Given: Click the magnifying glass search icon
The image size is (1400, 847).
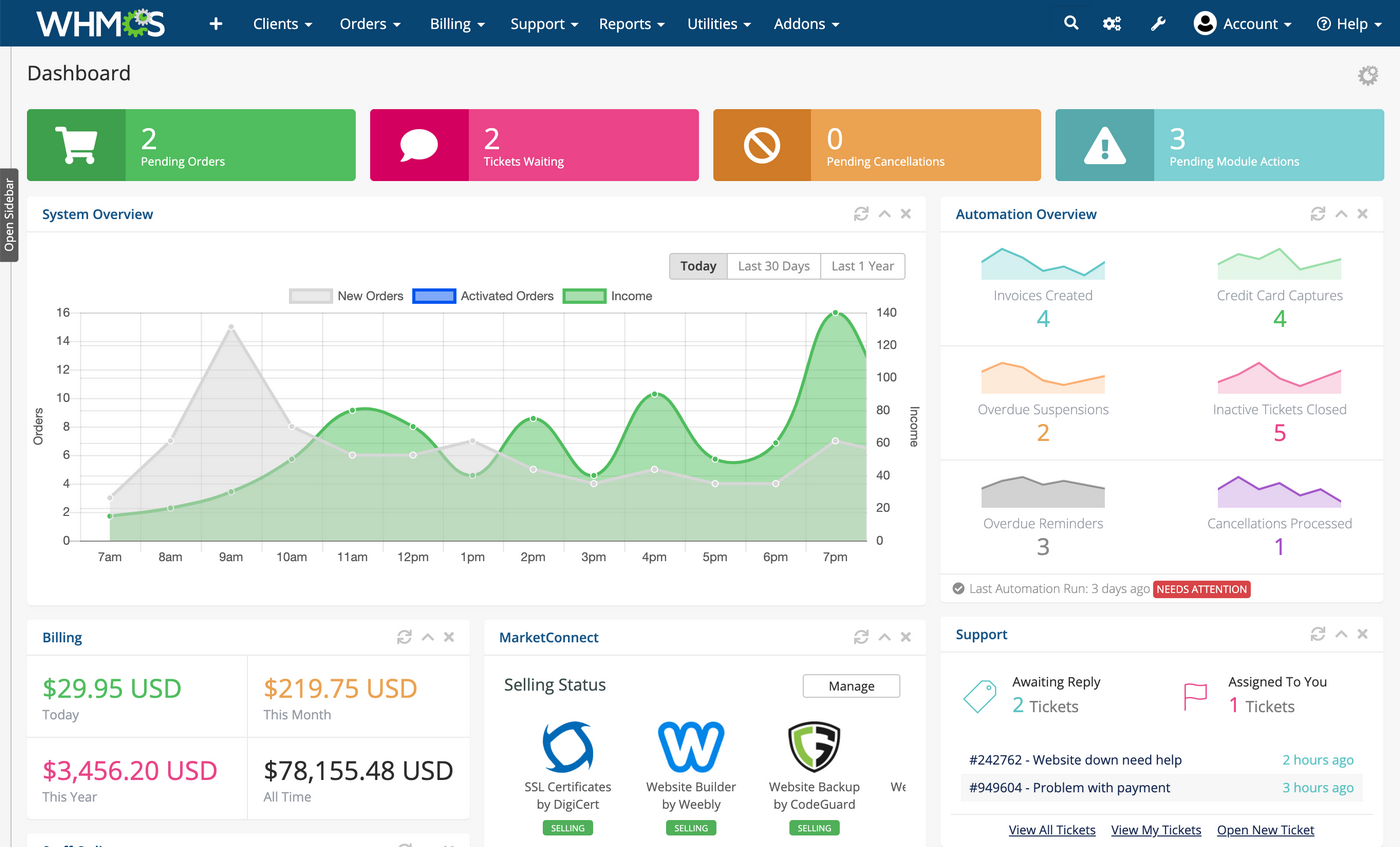Looking at the screenshot, I should (1071, 23).
